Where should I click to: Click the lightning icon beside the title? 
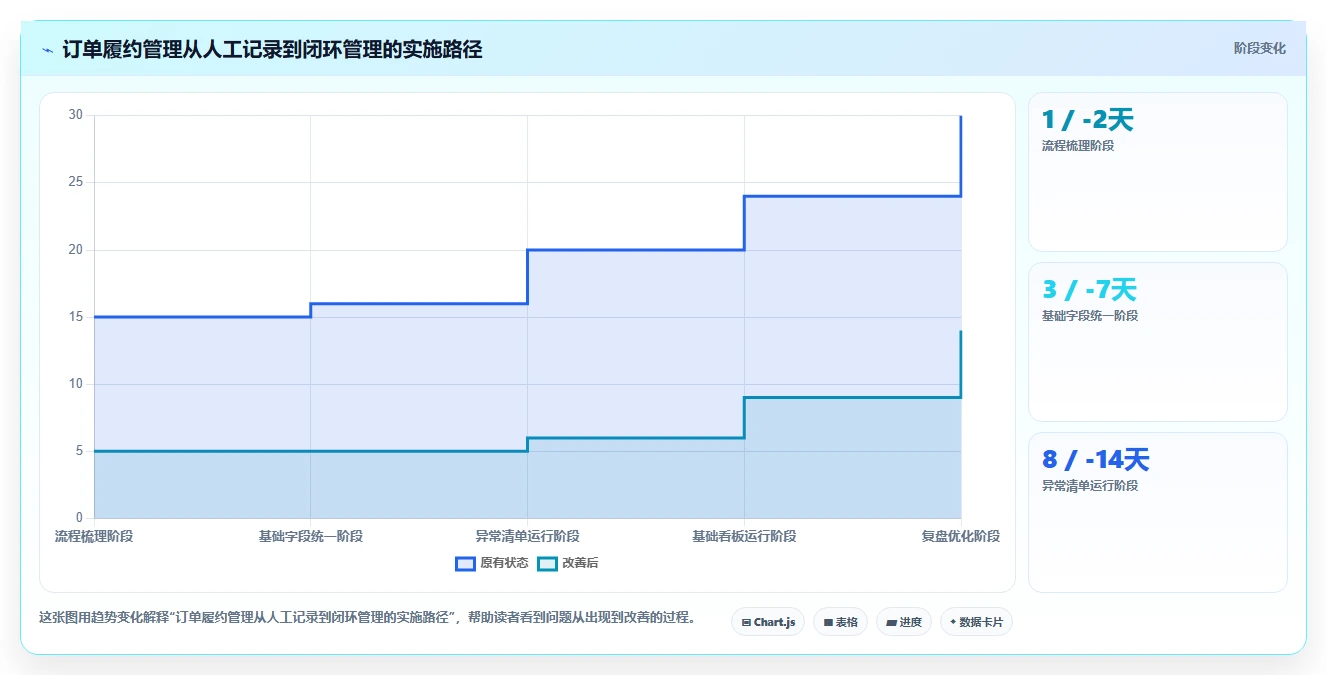coord(47,50)
